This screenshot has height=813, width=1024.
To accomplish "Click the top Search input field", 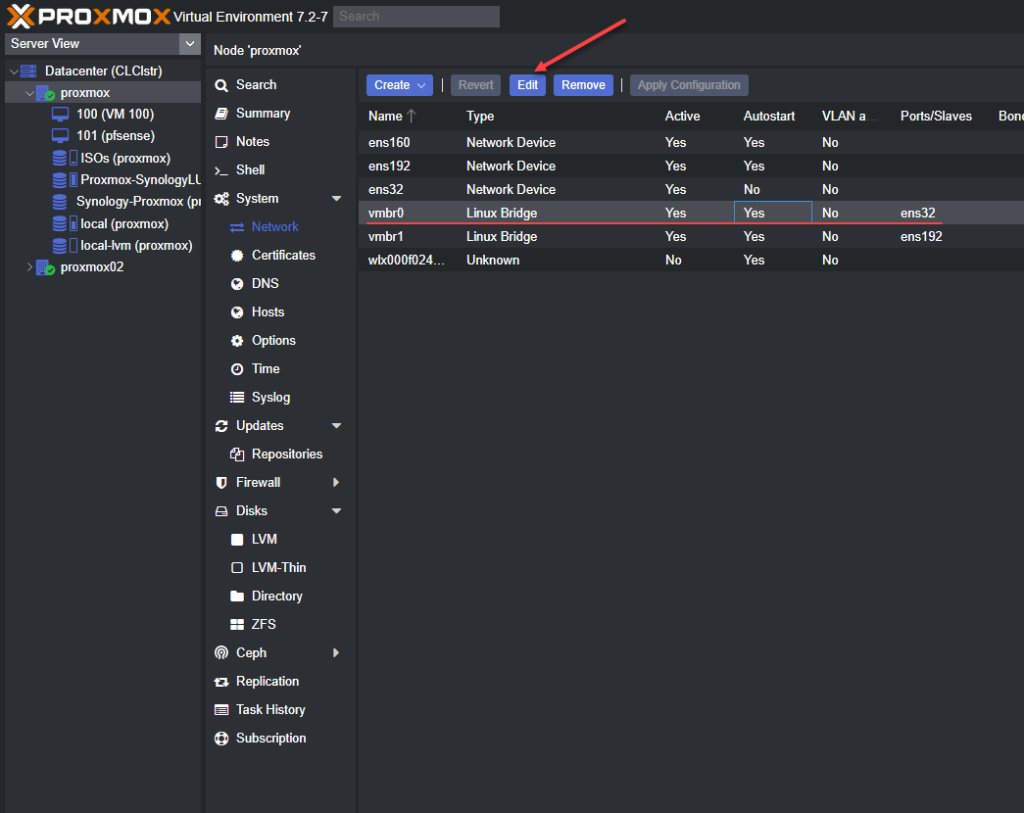I will click(x=417, y=16).
